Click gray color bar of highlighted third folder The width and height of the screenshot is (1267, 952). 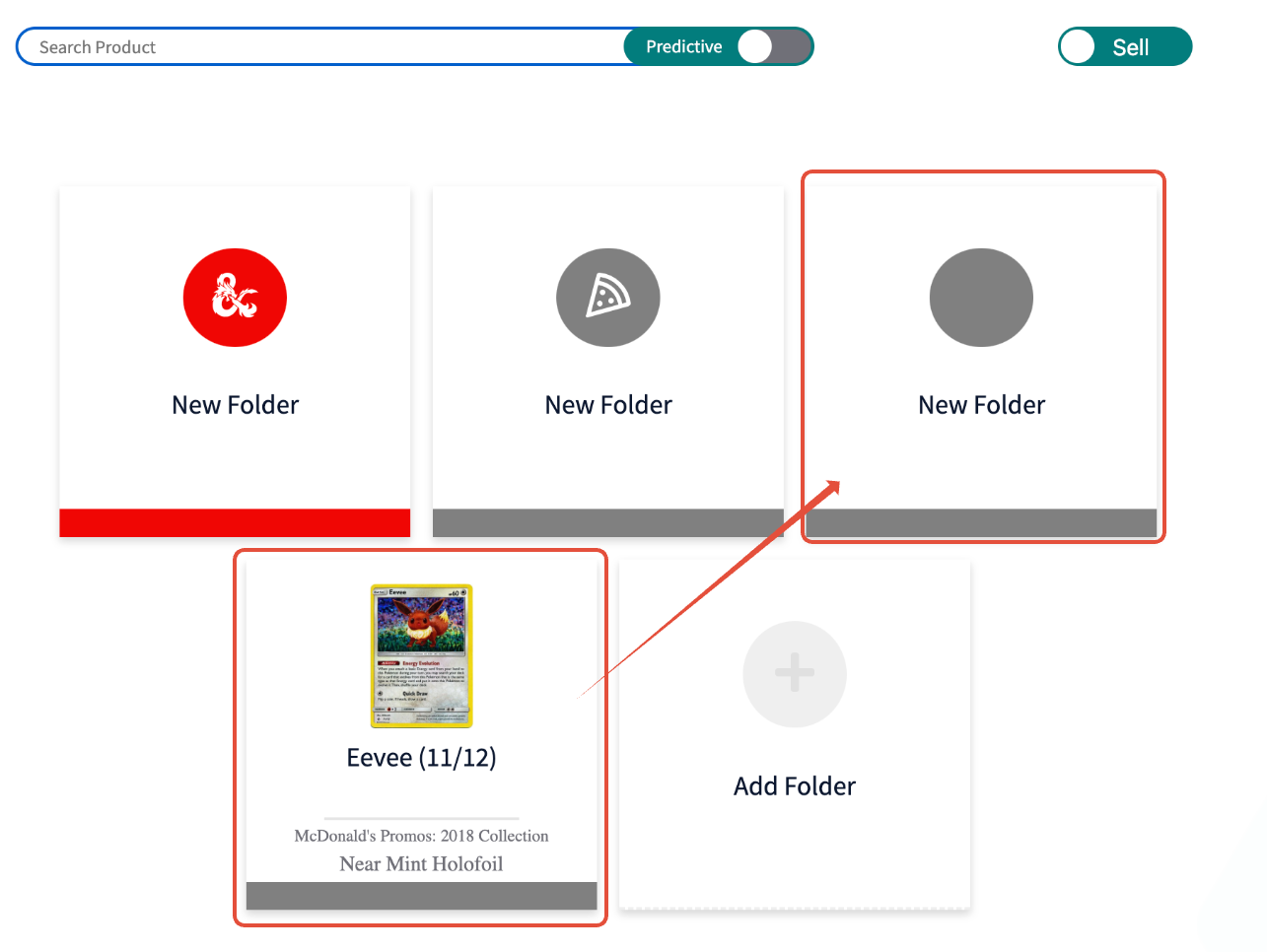click(981, 523)
